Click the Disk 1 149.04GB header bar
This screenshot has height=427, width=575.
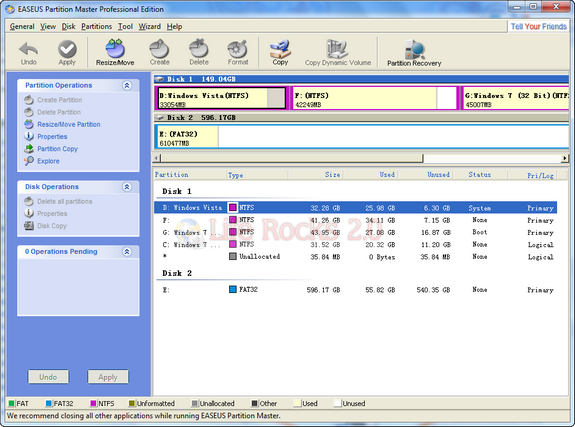point(361,79)
